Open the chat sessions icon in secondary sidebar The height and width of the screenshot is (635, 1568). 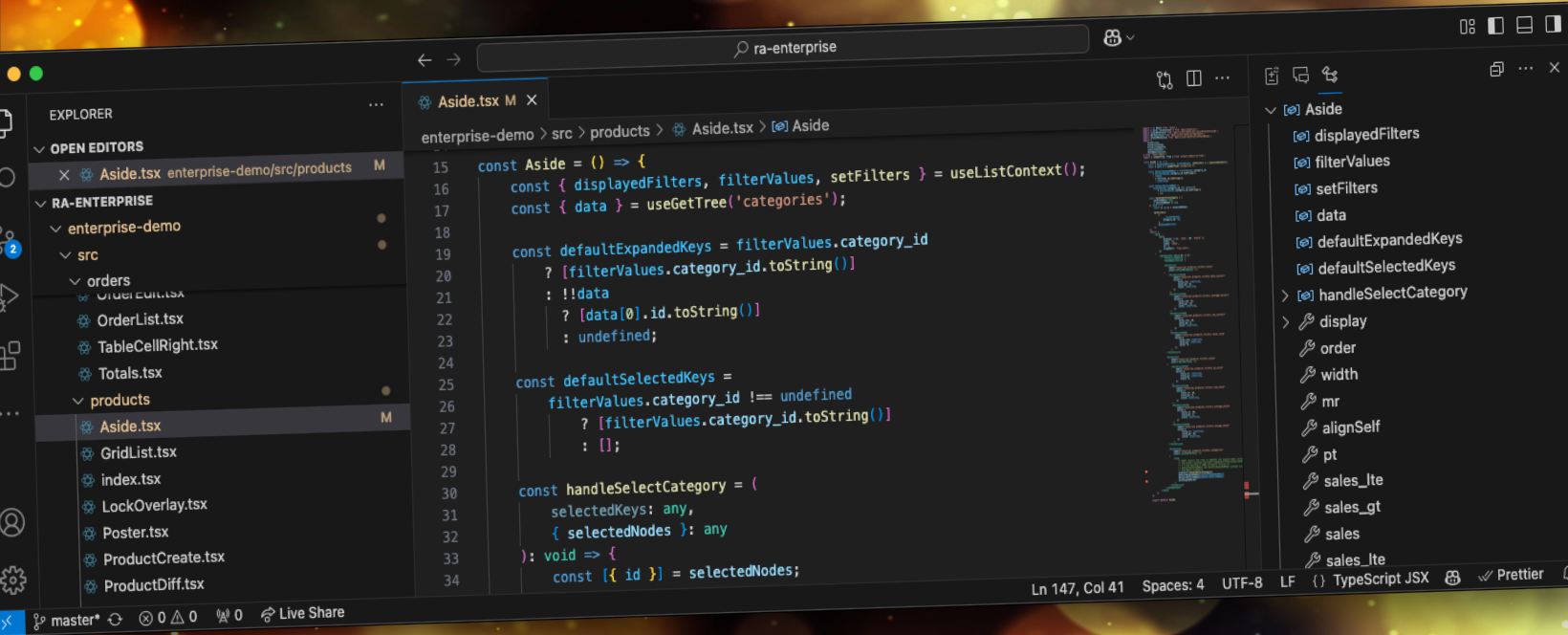click(x=1300, y=76)
